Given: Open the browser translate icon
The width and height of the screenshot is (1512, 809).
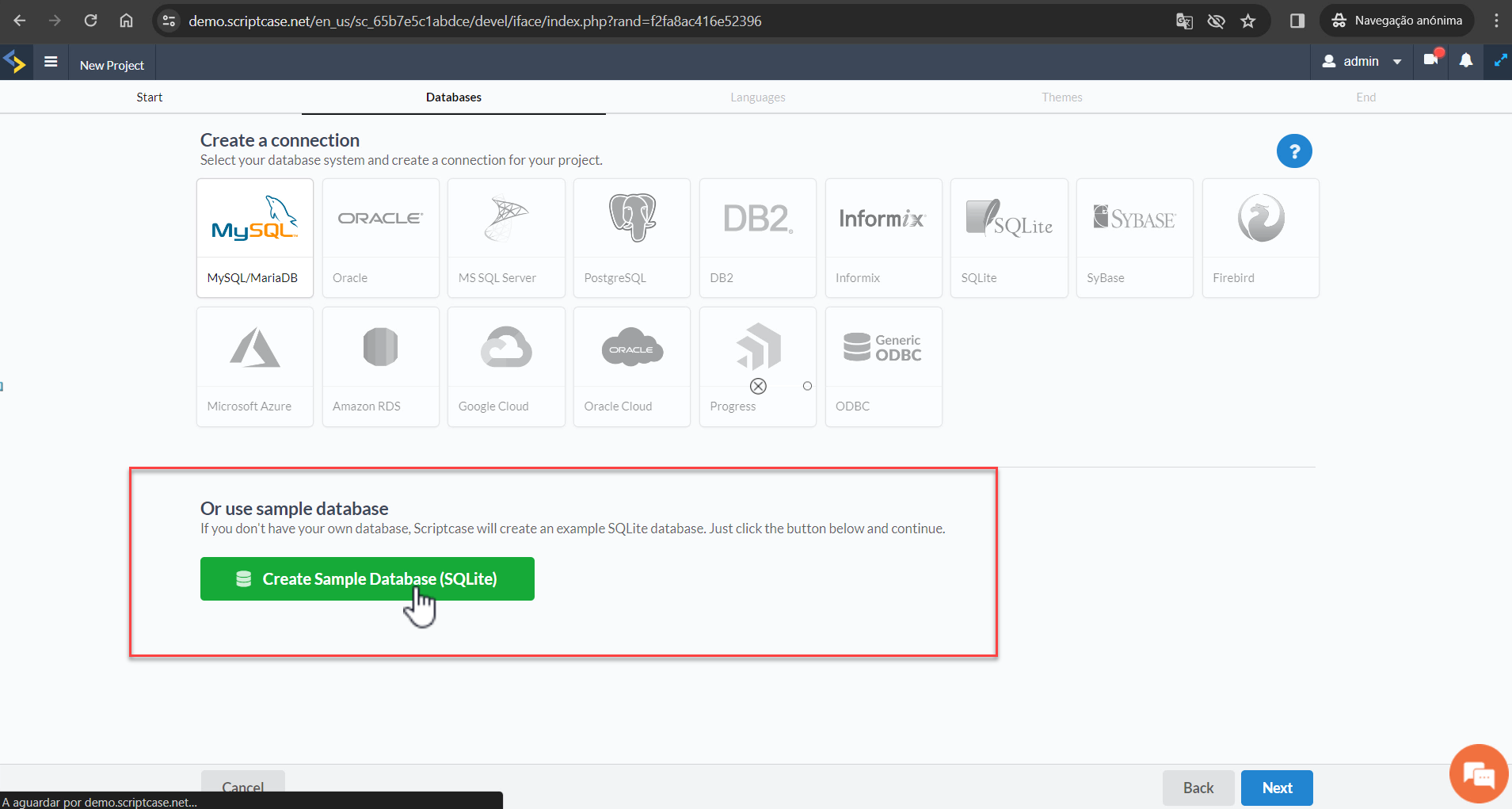Looking at the screenshot, I should click(1184, 21).
